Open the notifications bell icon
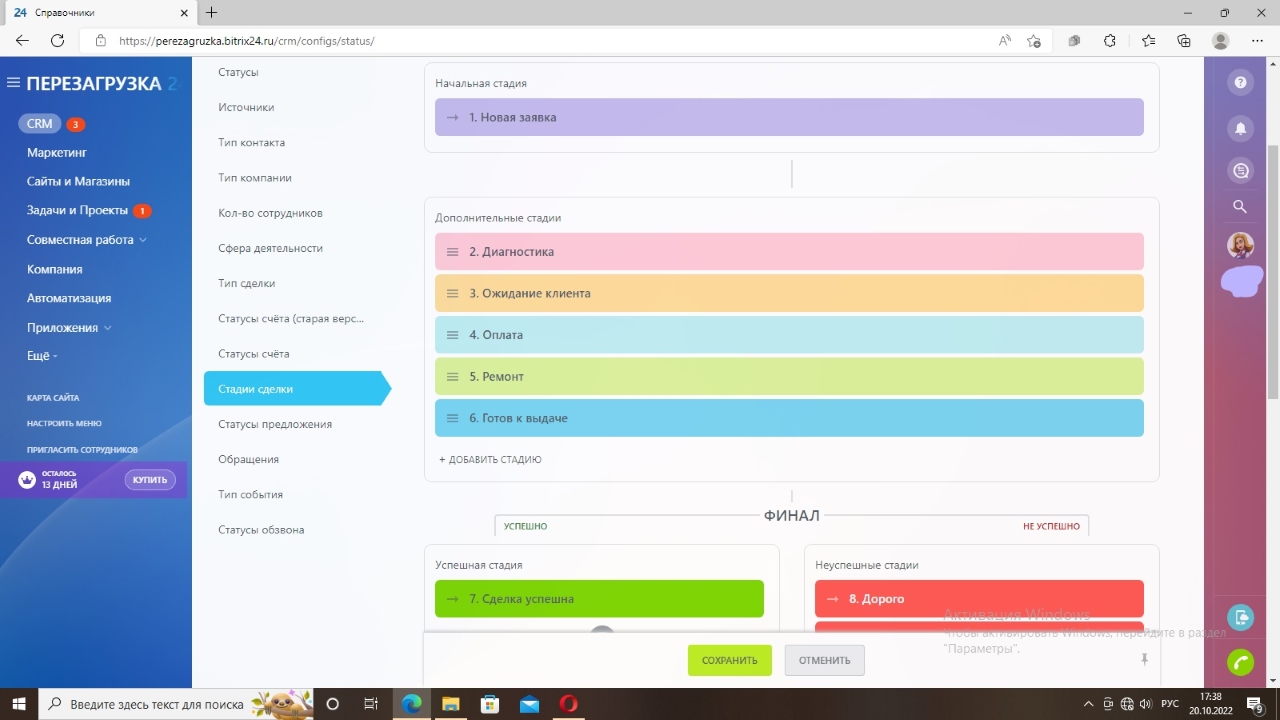The image size is (1280, 720). click(1241, 128)
